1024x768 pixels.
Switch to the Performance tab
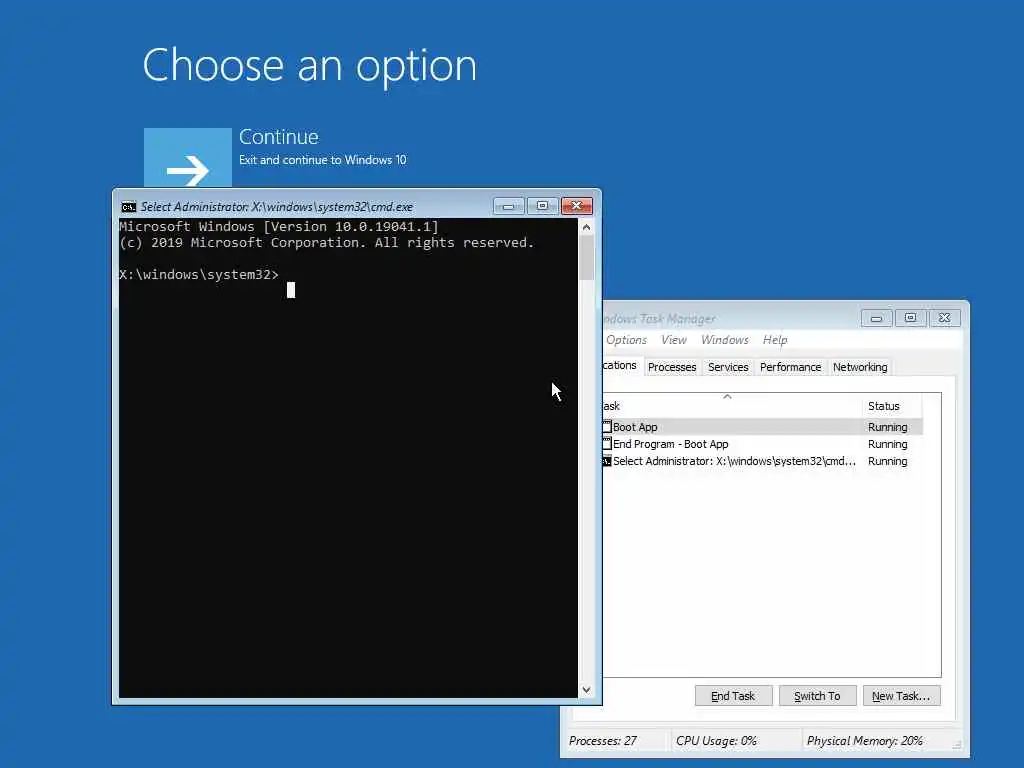tap(790, 367)
